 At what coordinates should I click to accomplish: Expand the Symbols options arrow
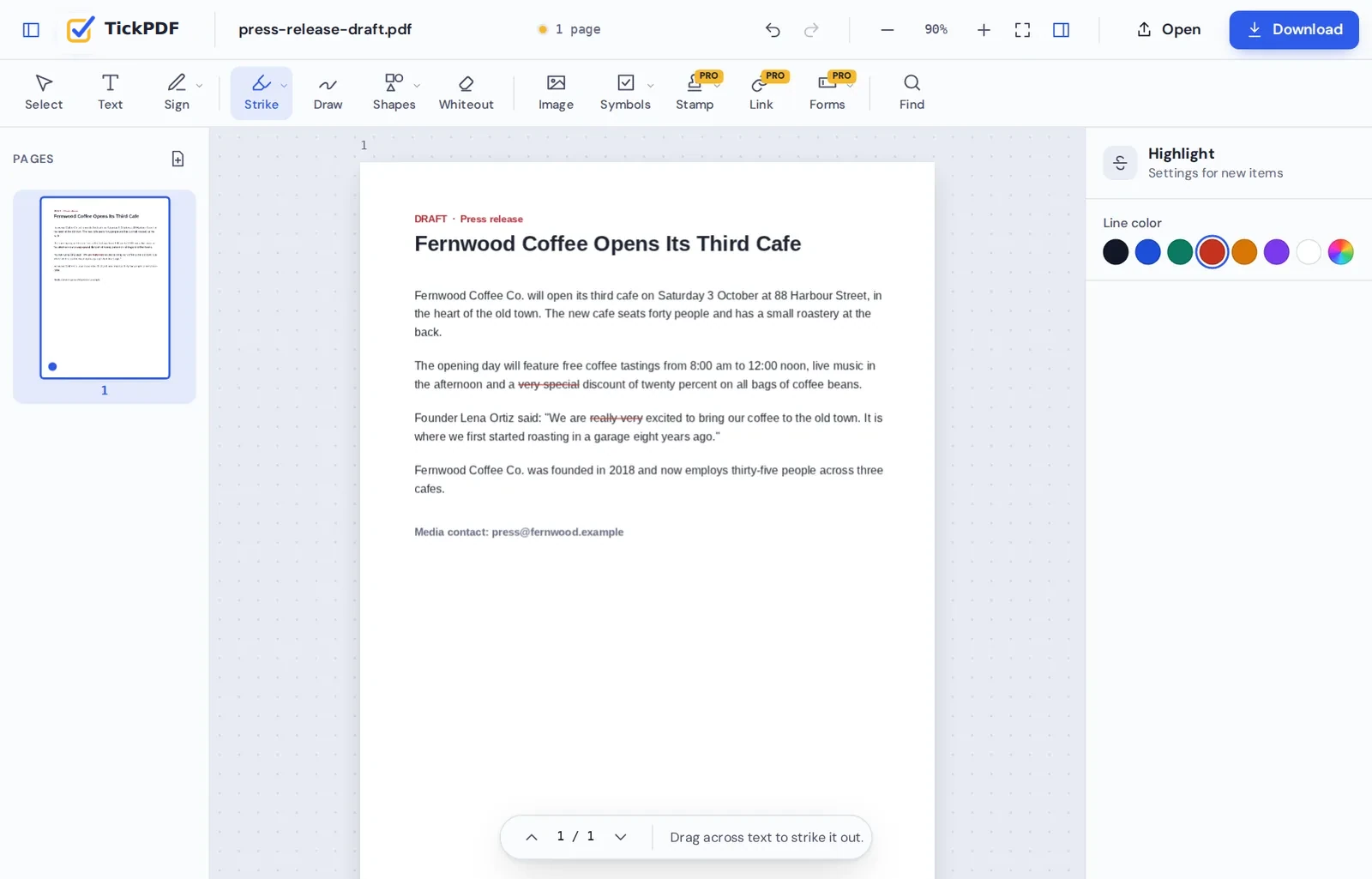point(650,86)
